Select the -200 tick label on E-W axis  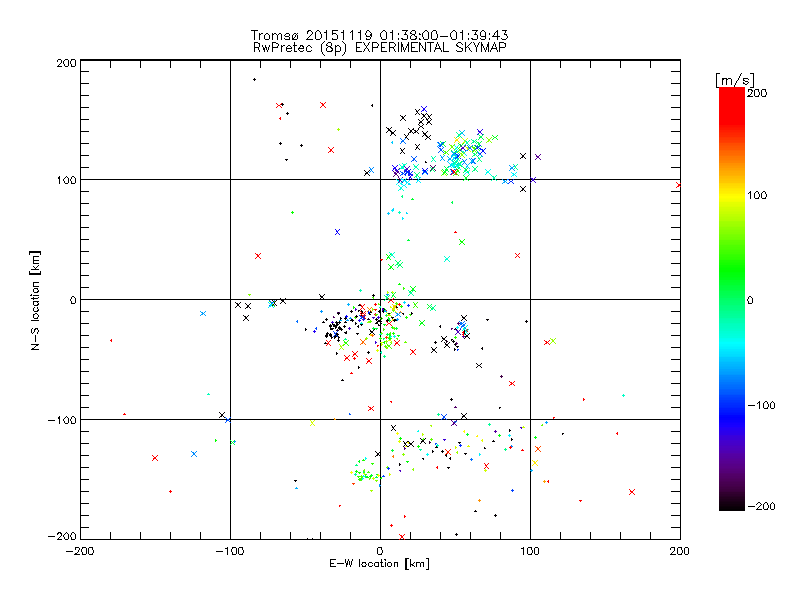(x=80, y=551)
